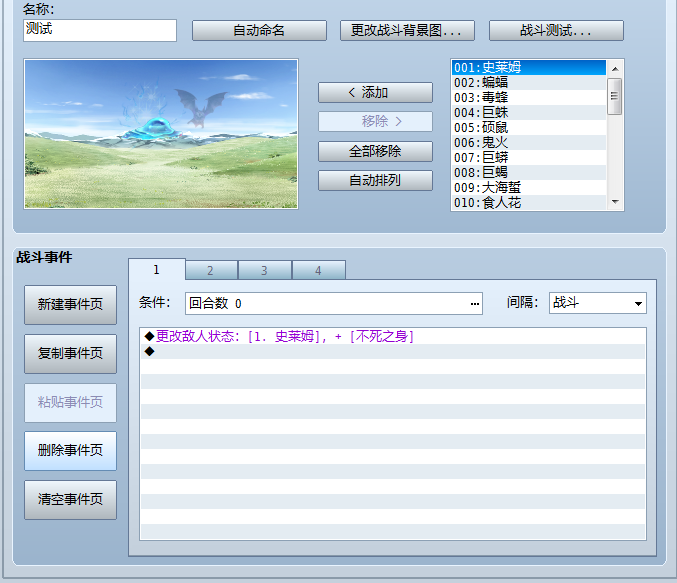Screen dimensions: 677x583
Task: Select the empty ◆ event command line
Action: pos(392,352)
